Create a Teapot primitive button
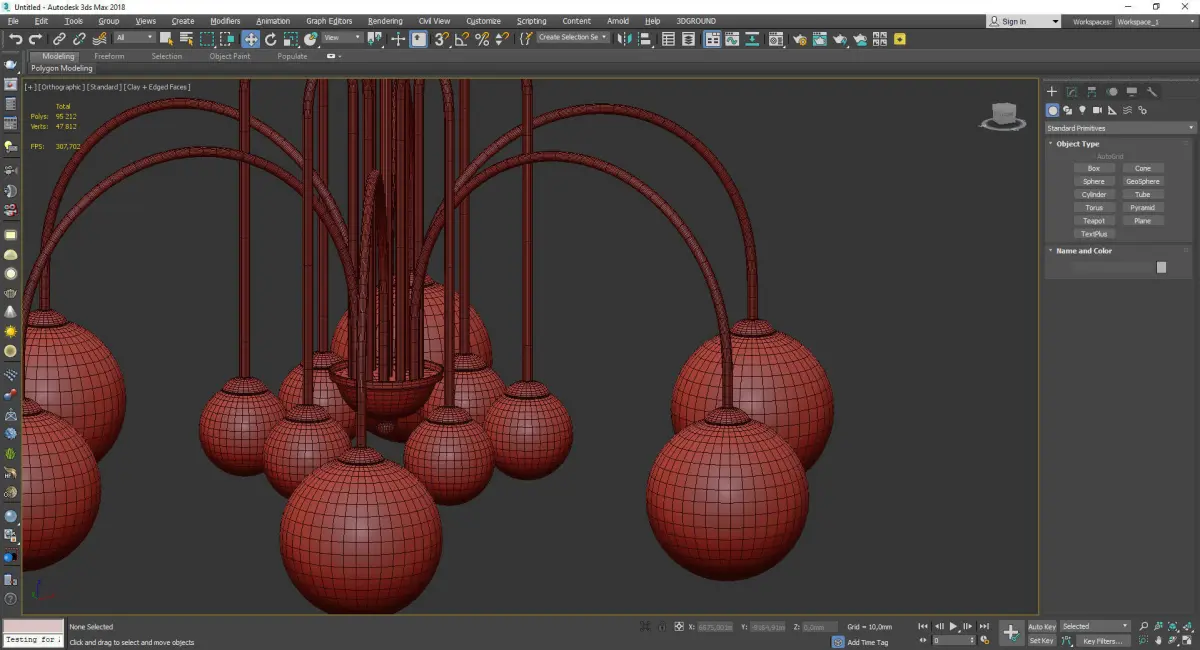1200x650 pixels. [x=1093, y=221]
